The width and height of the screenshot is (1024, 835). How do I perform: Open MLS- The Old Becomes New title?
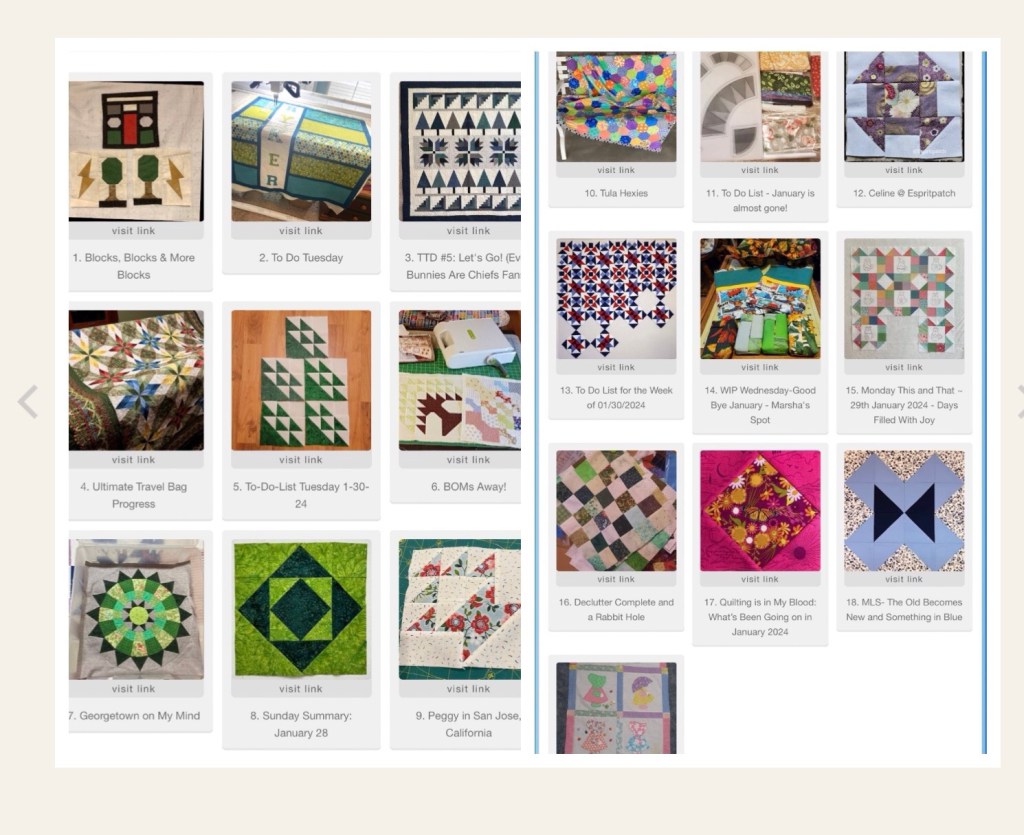click(904, 610)
